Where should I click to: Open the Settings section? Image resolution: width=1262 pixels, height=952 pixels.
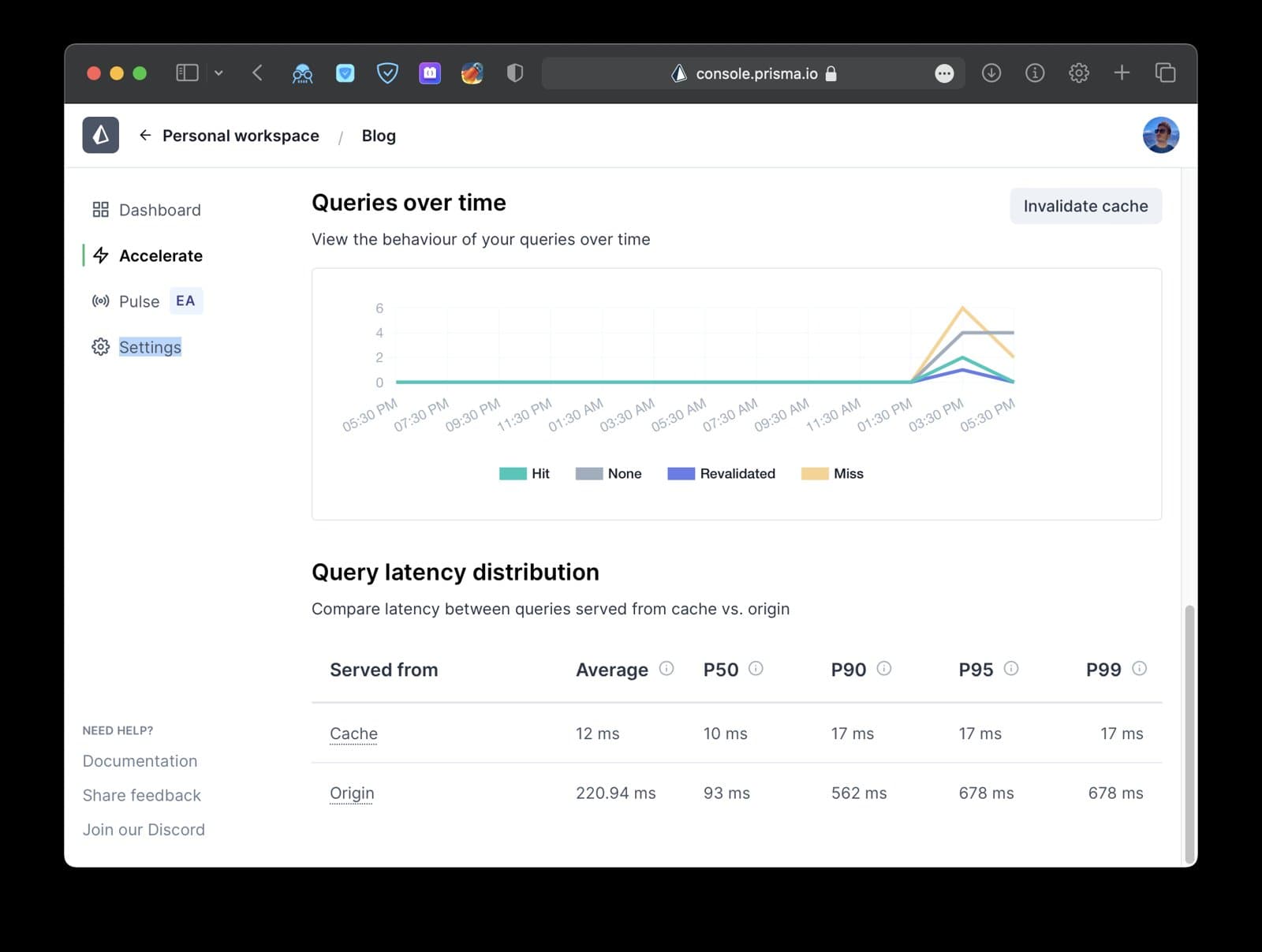[150, 347]
